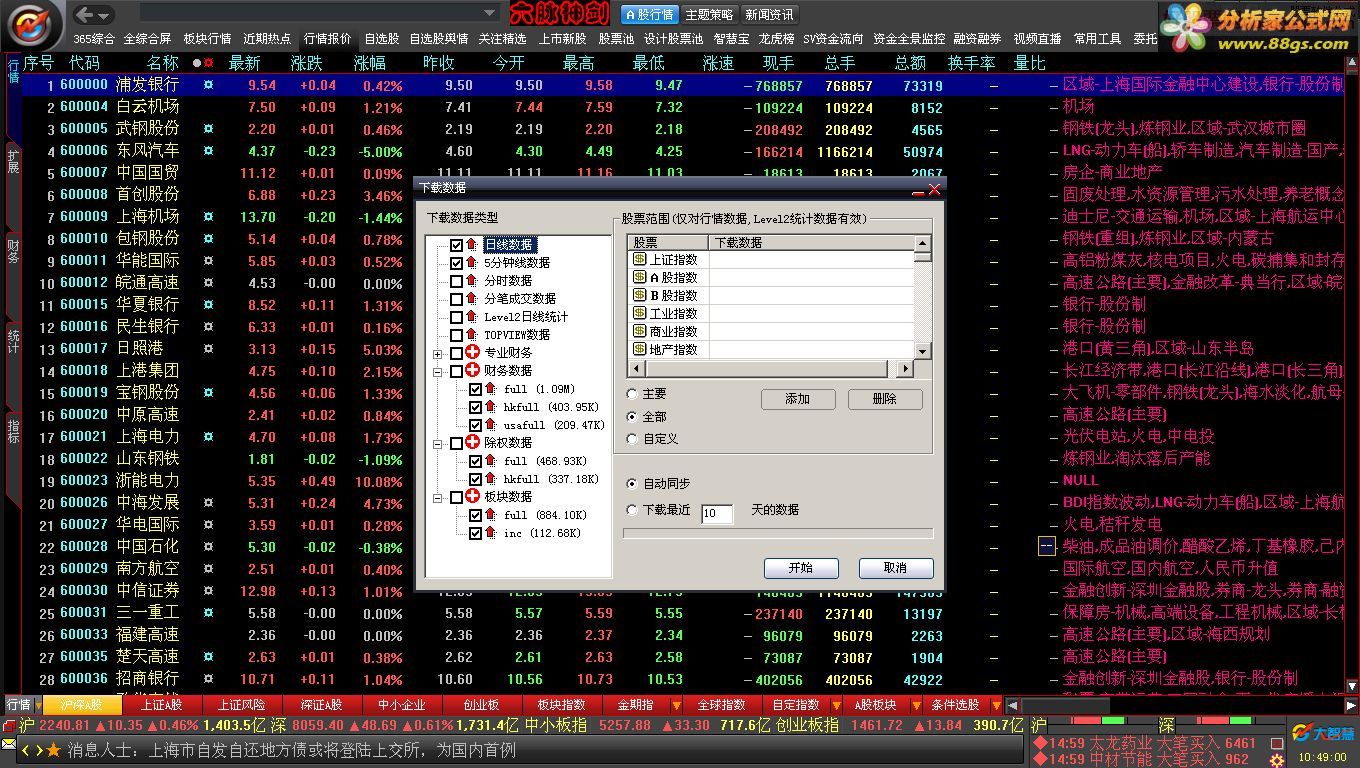Image resolution: width=1360 pixels, height=768 pixels.
Task: Check the 日线数据 checkbox
Action: (x=457, y=245)
